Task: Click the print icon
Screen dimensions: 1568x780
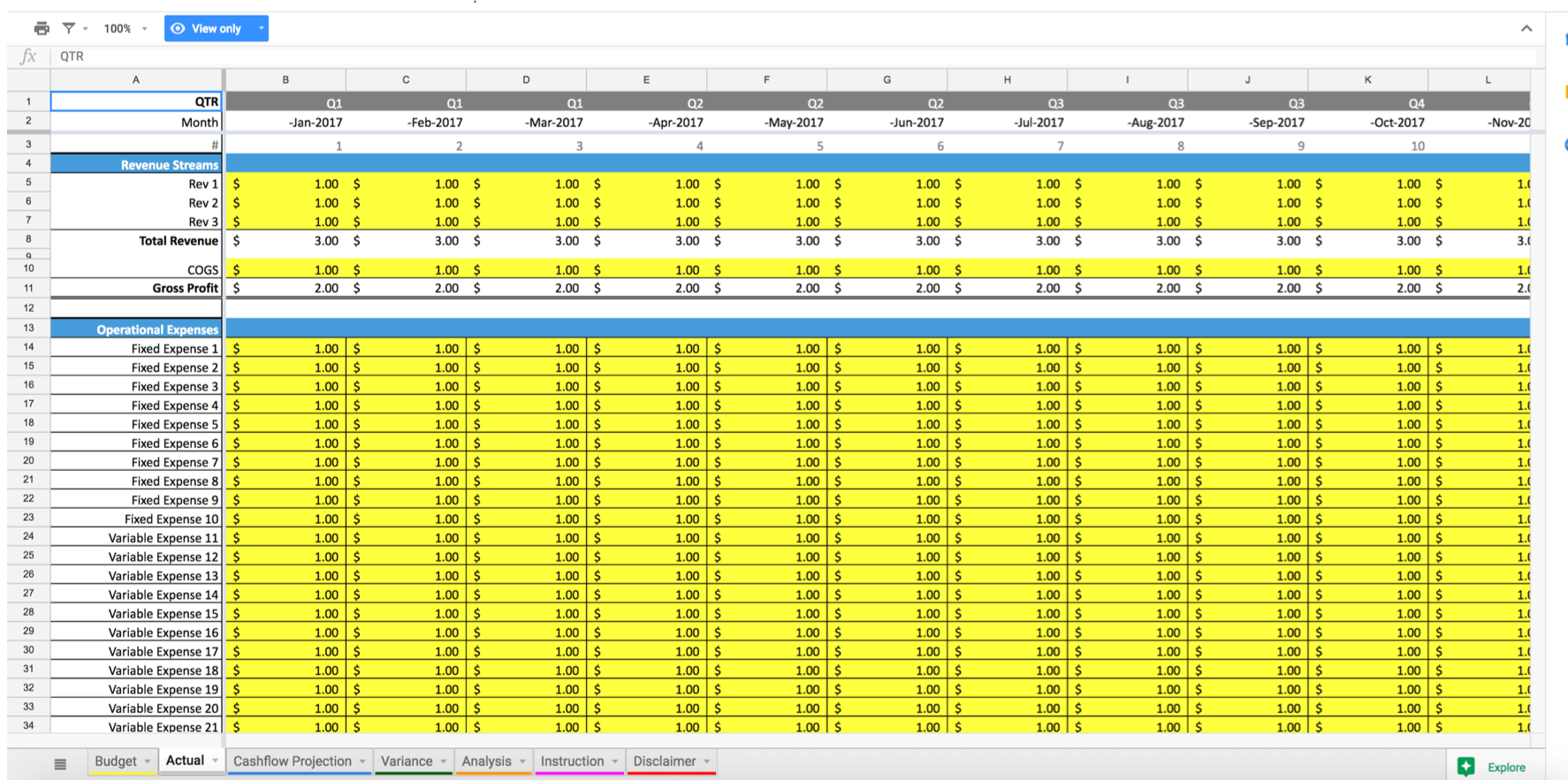Action: [x=42, y=28]
